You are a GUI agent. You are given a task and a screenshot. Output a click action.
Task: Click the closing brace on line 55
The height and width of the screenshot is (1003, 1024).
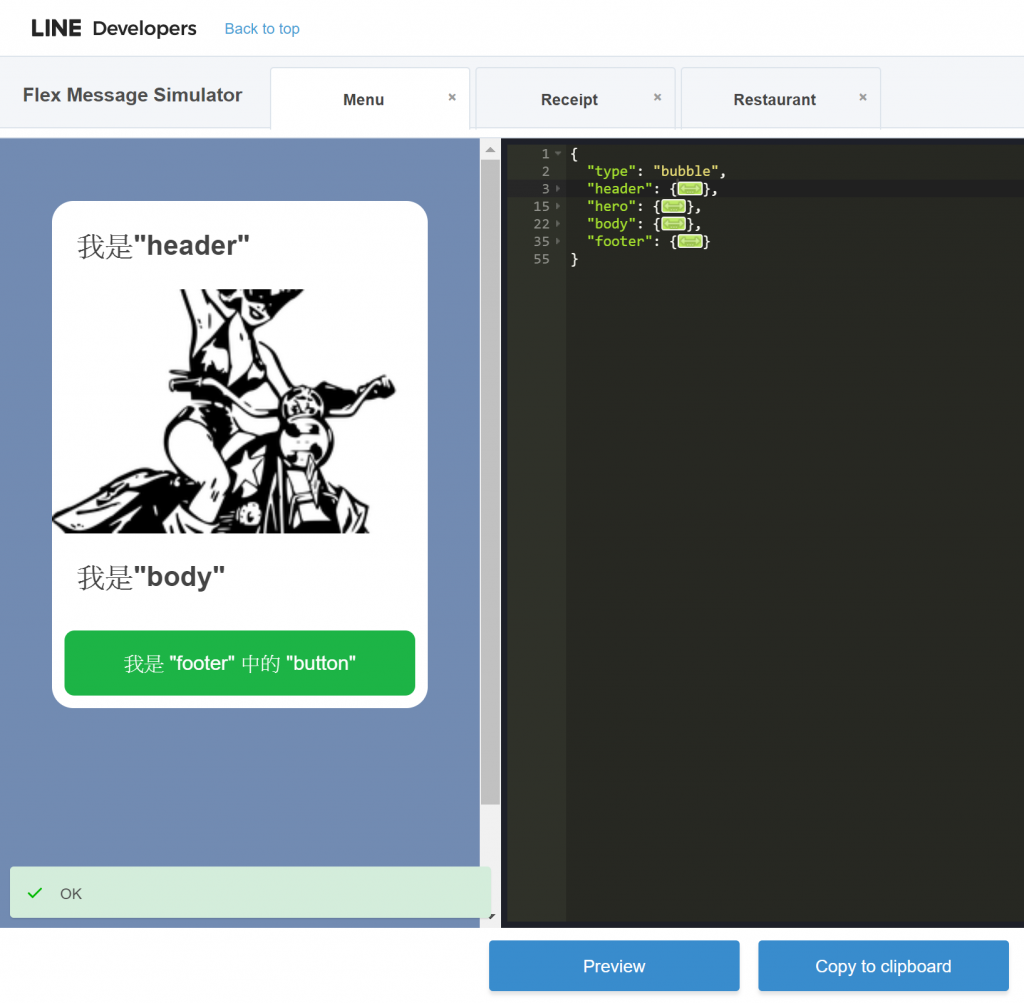(x=575, y=259)
